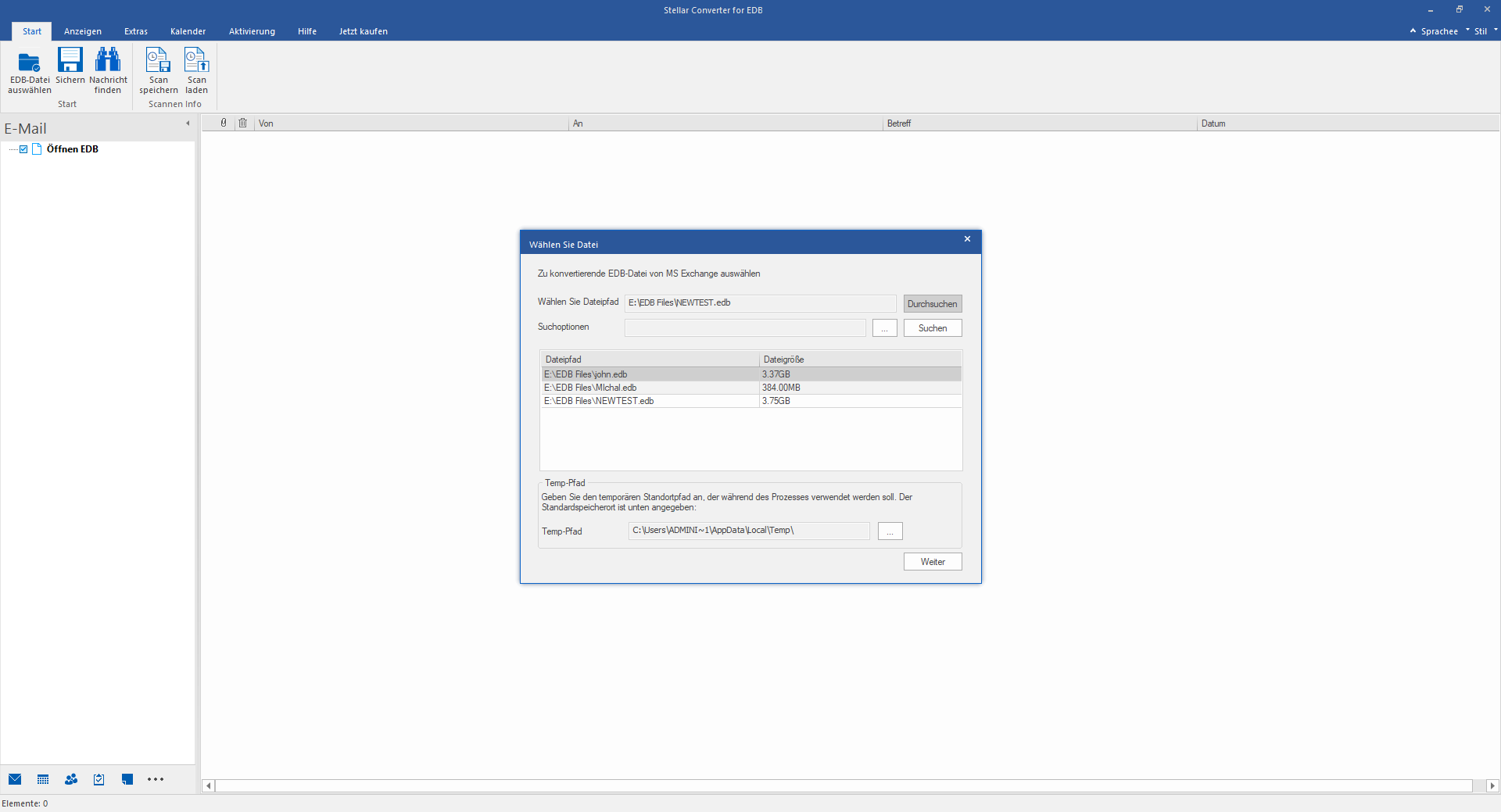
Task: Click the Durchsuchen button
Action: [x=933, y=304]
